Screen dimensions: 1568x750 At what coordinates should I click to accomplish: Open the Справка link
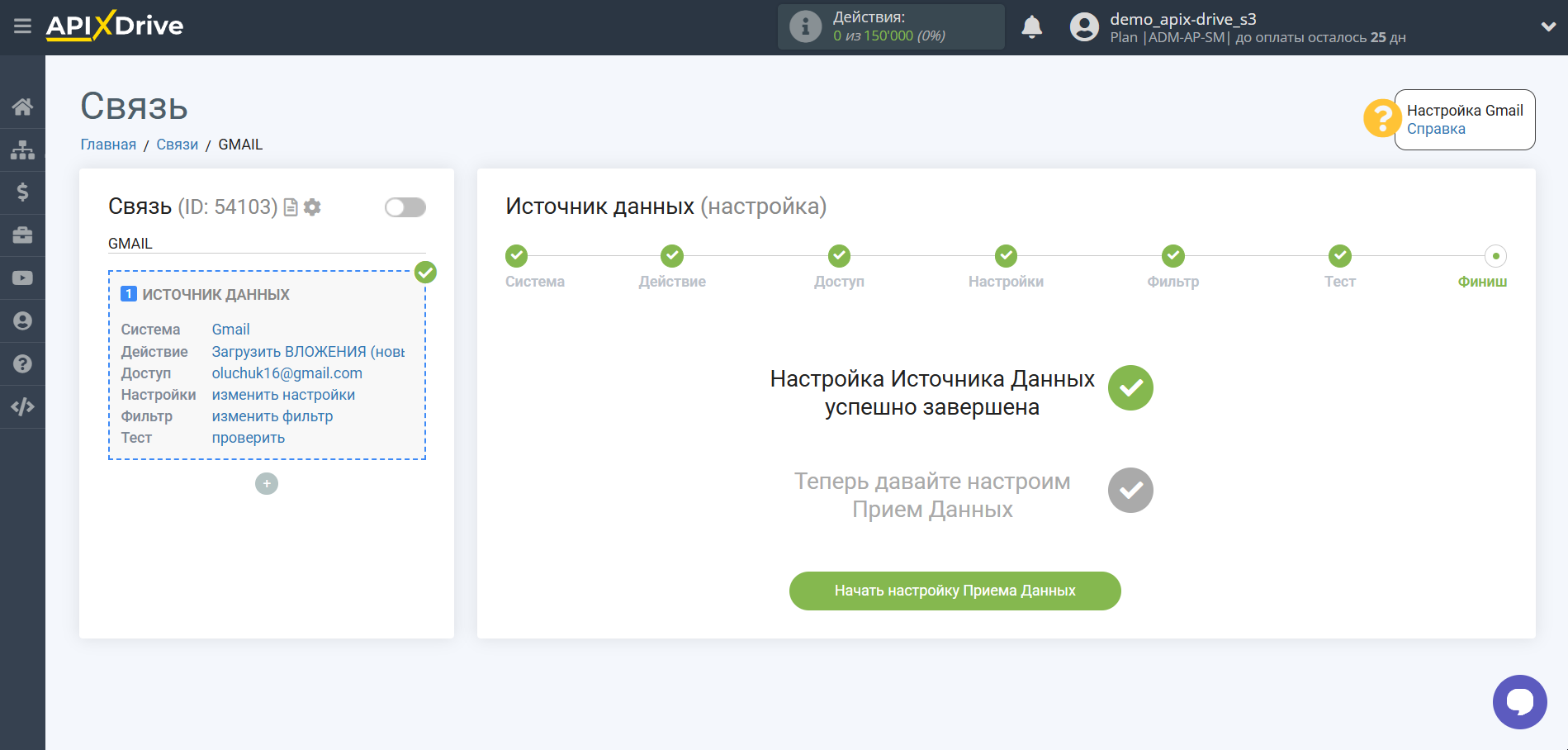point(1436,129)
